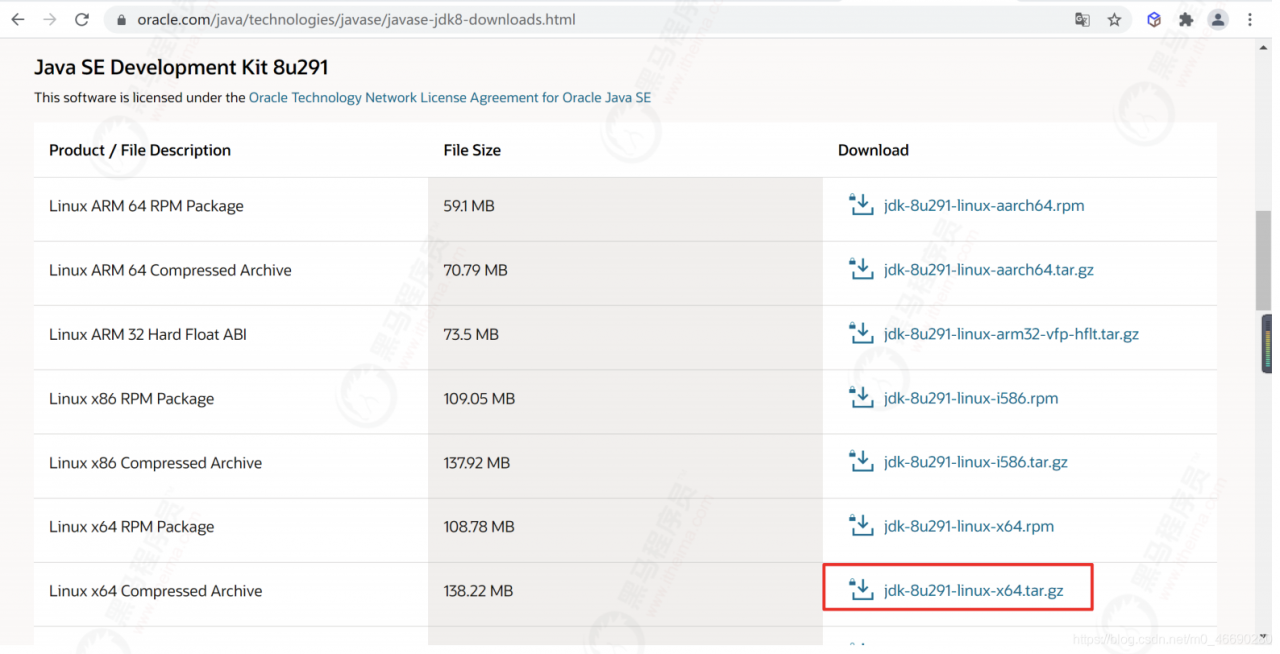1280x654 pixels.
Task: Click download icon for arm32-vfp-hflt.tar.gz
Action: pos(861,333)
